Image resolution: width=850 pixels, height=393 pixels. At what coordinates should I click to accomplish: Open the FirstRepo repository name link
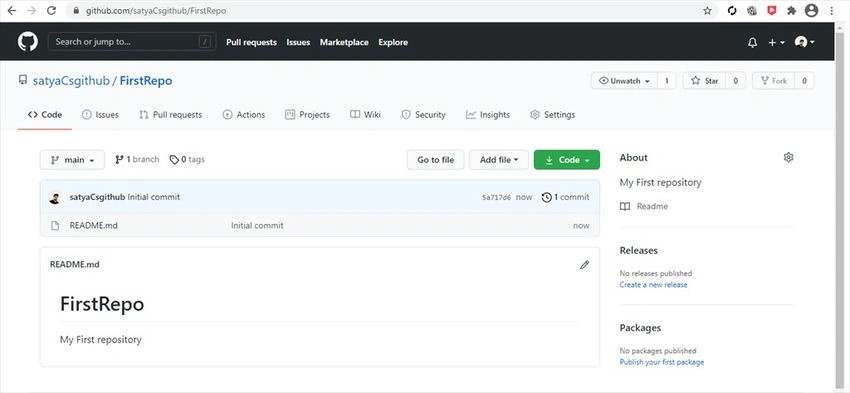(146, 81)
